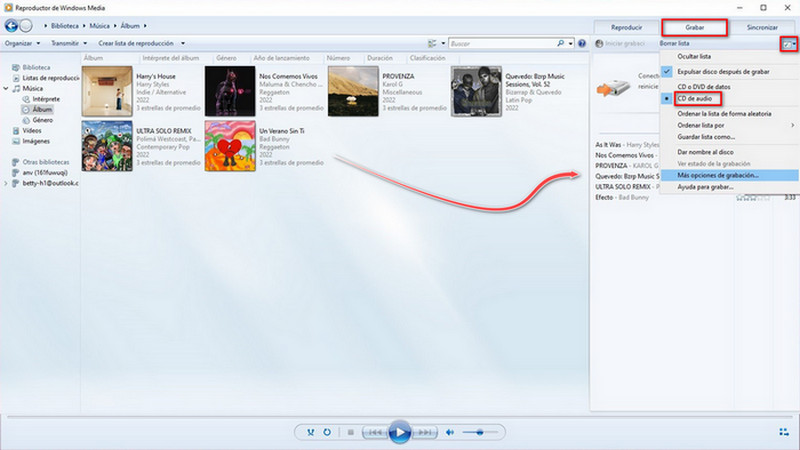
Task: Sort by Género column header
Action: [226, 58]
